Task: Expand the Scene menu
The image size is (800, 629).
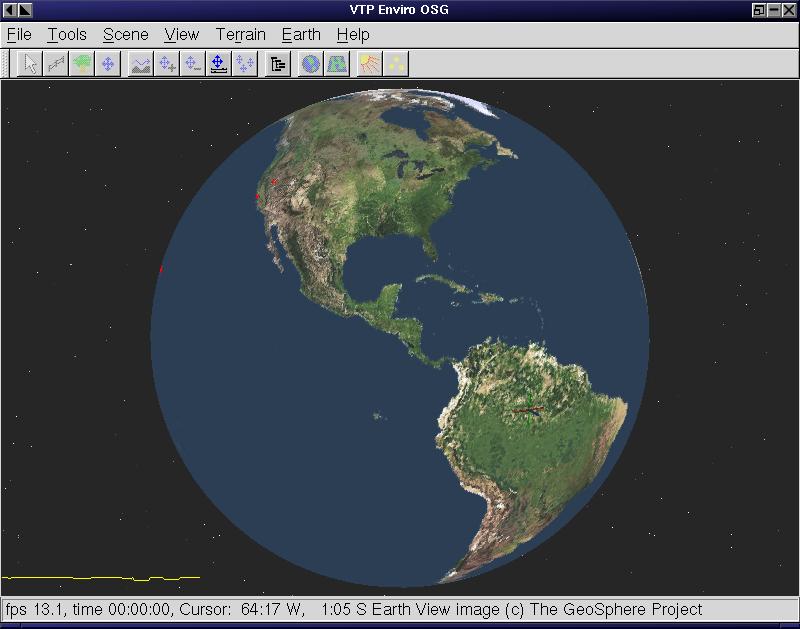Action: coord(125,34)
